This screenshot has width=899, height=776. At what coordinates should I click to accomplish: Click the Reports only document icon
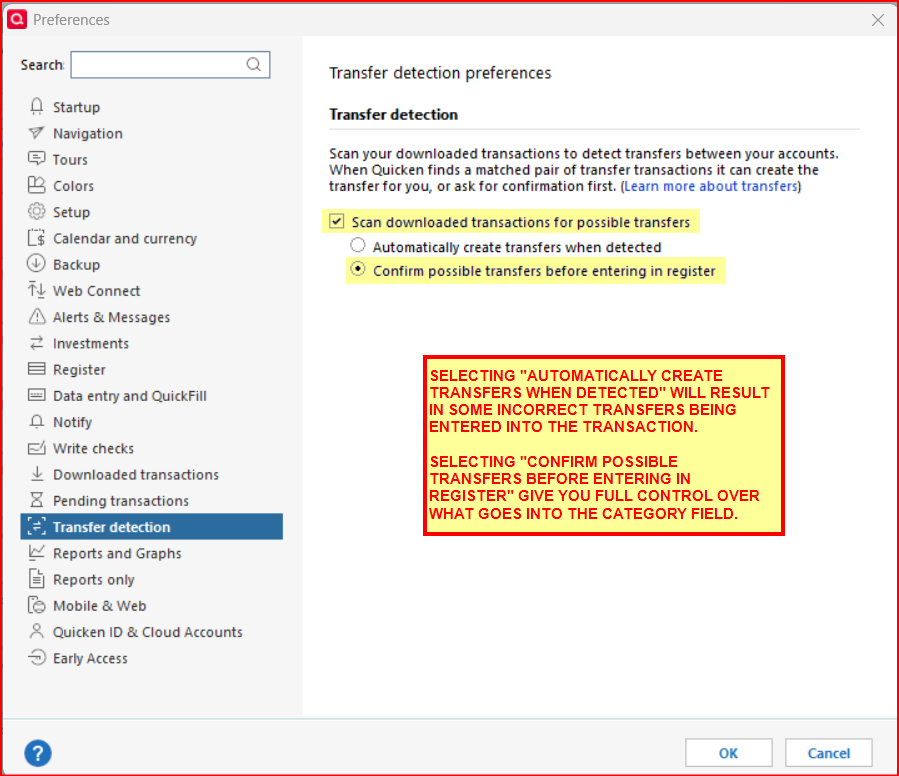tap(37, 579)
